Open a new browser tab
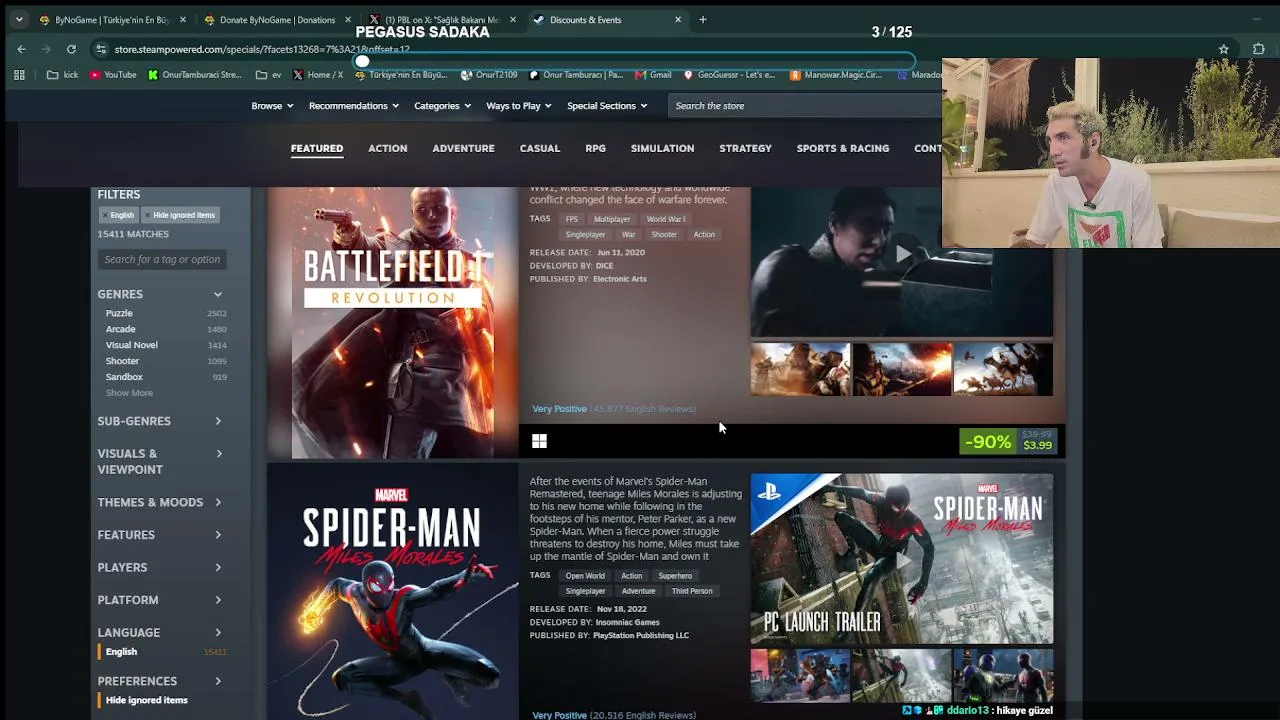The image size is (1280, 720). click(703, 20)
